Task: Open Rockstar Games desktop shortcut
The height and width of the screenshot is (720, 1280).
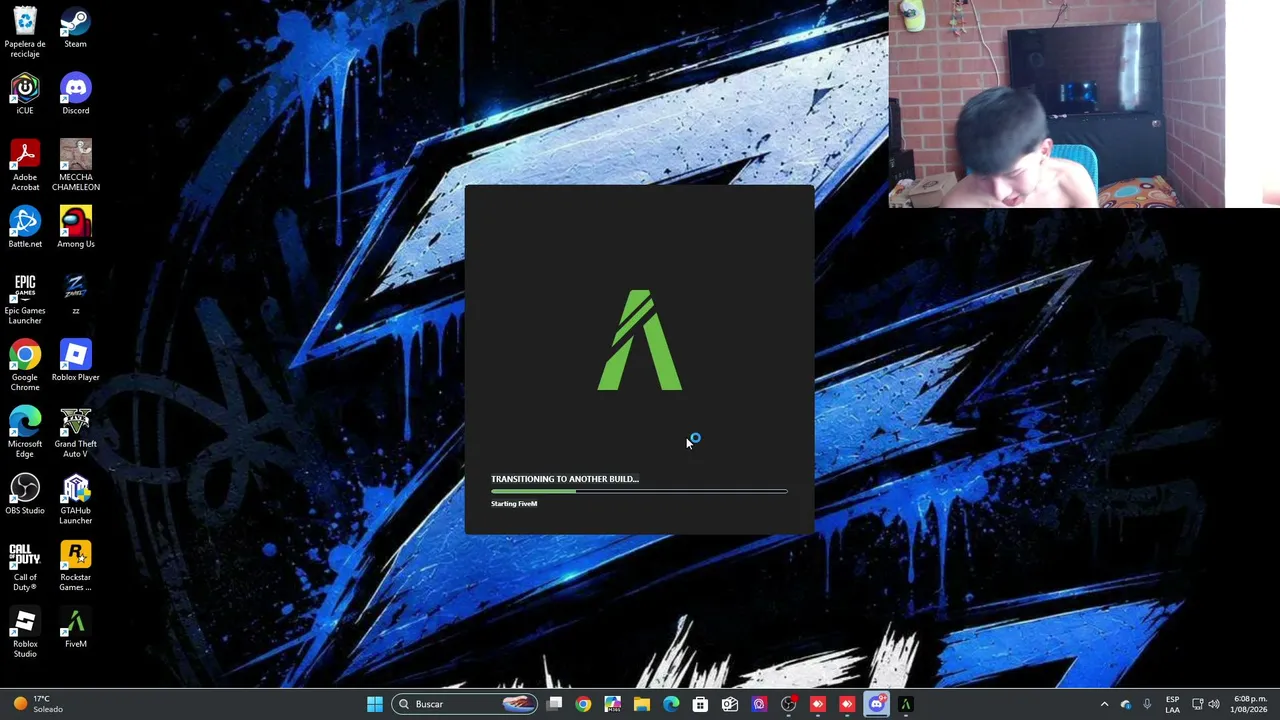Action: [75, 566]
